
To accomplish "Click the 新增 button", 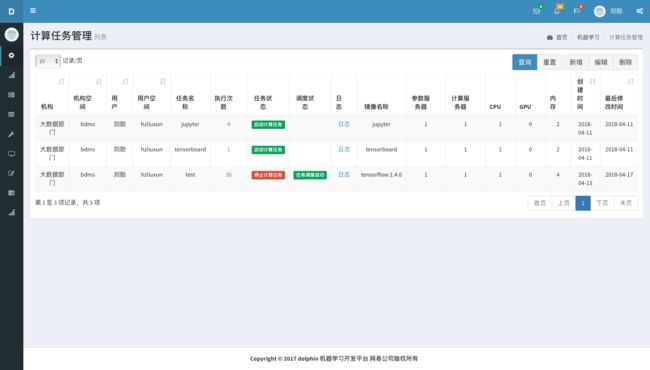I will 575,62.
